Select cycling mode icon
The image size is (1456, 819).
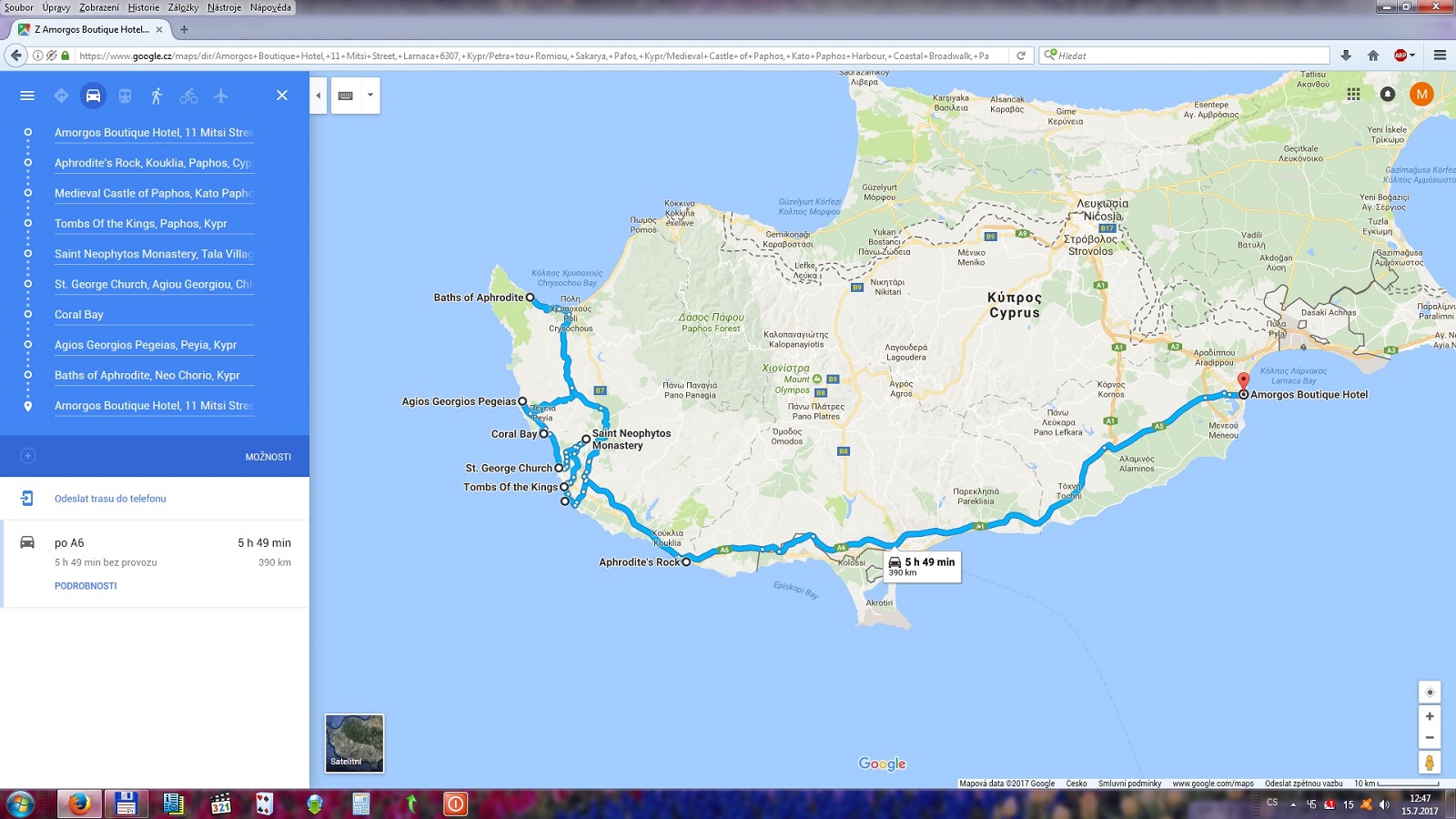click(188, 96)
